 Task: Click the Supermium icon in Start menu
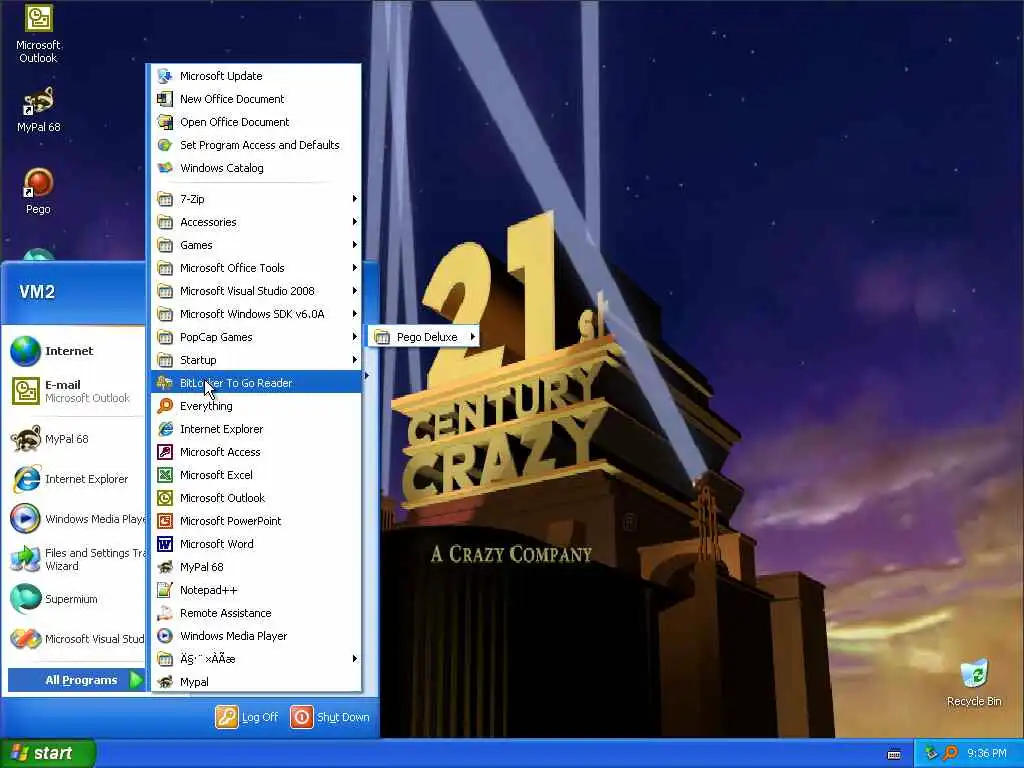25,599
